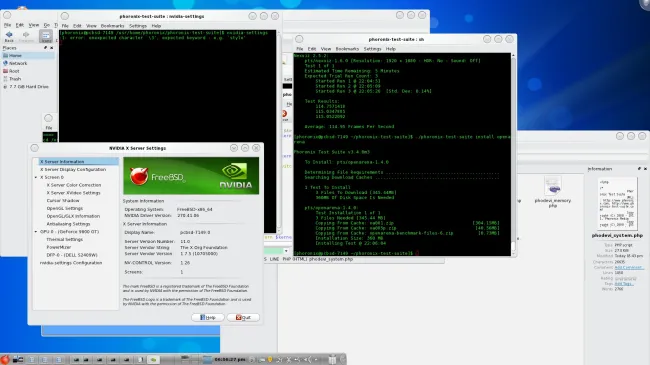Open Bookmarks menu in nvidia-settings terminal

112,26
